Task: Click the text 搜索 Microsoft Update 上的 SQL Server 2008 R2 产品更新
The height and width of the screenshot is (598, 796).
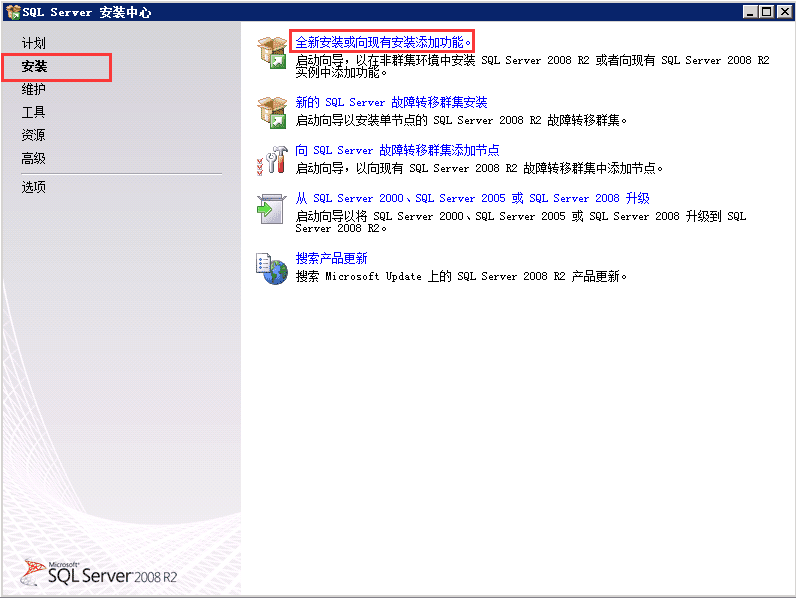Action: pos(461,276)
